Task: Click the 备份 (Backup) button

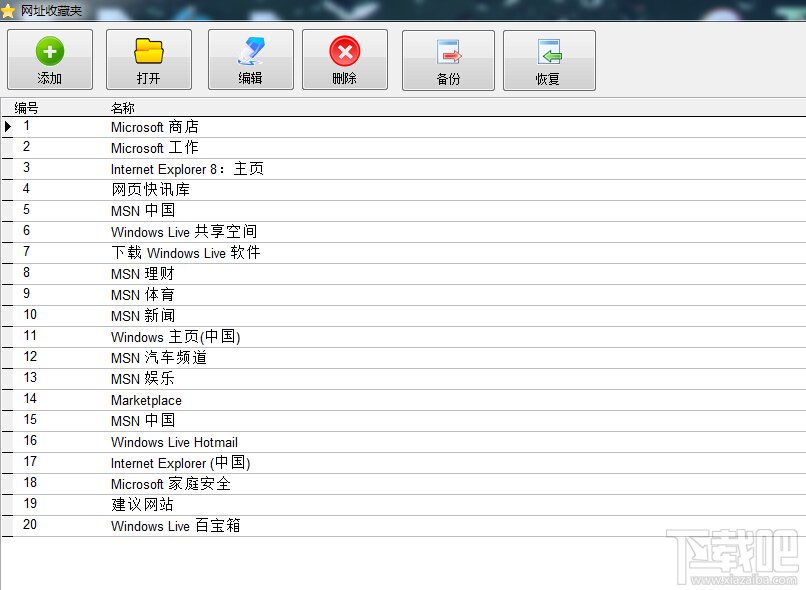Action: [x=448, y=60]
